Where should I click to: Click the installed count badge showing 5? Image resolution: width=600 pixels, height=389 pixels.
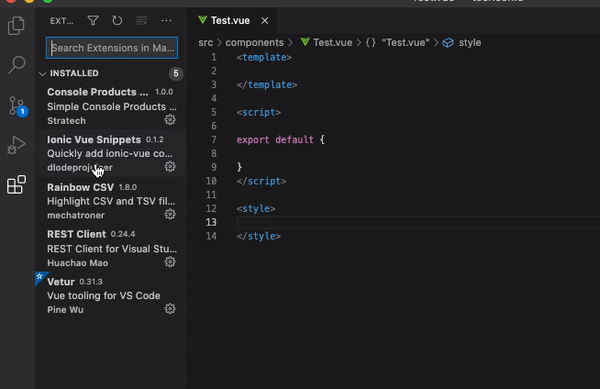pyautogui.click(x=176, y=73)
